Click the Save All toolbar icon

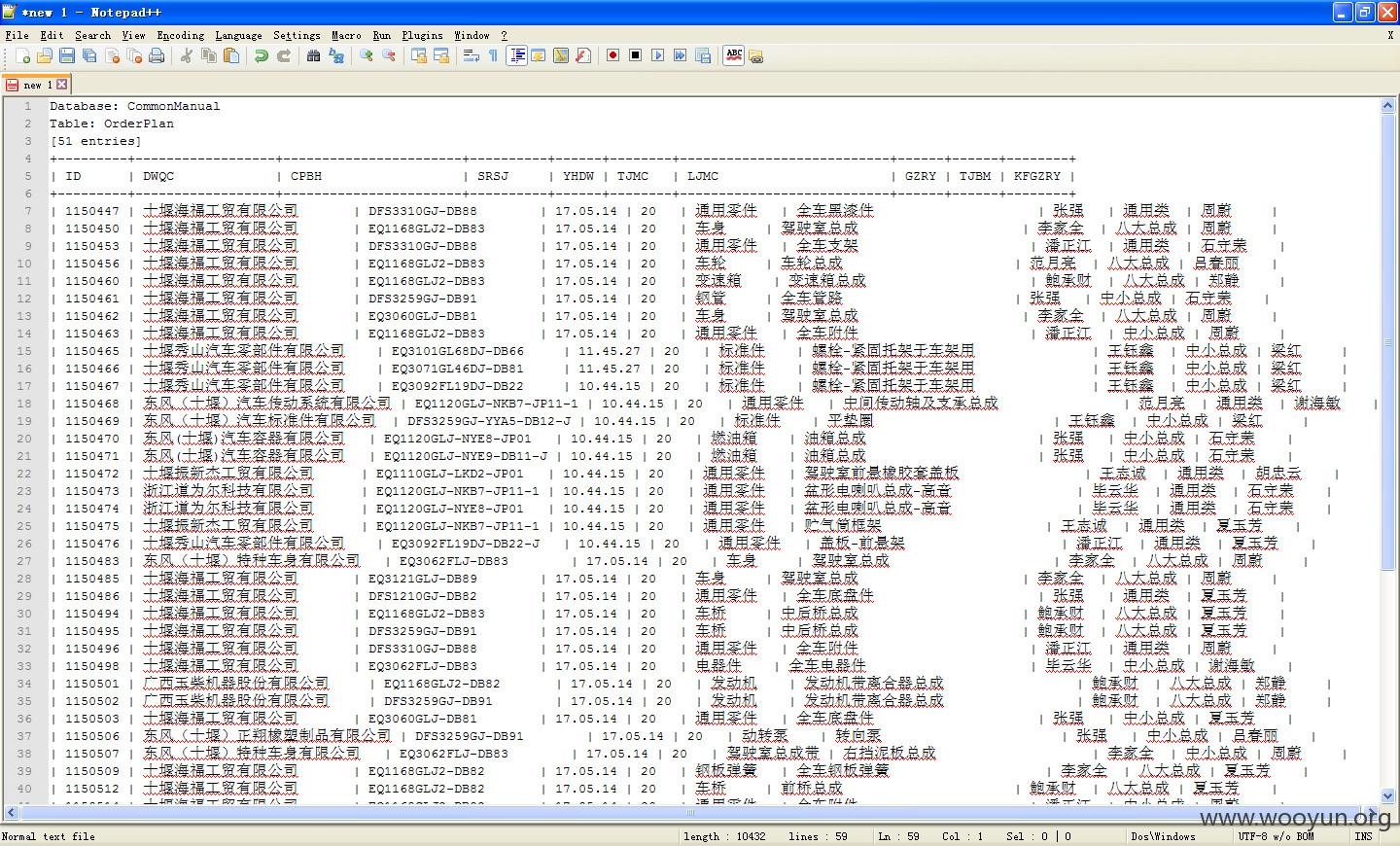(89, 56)
